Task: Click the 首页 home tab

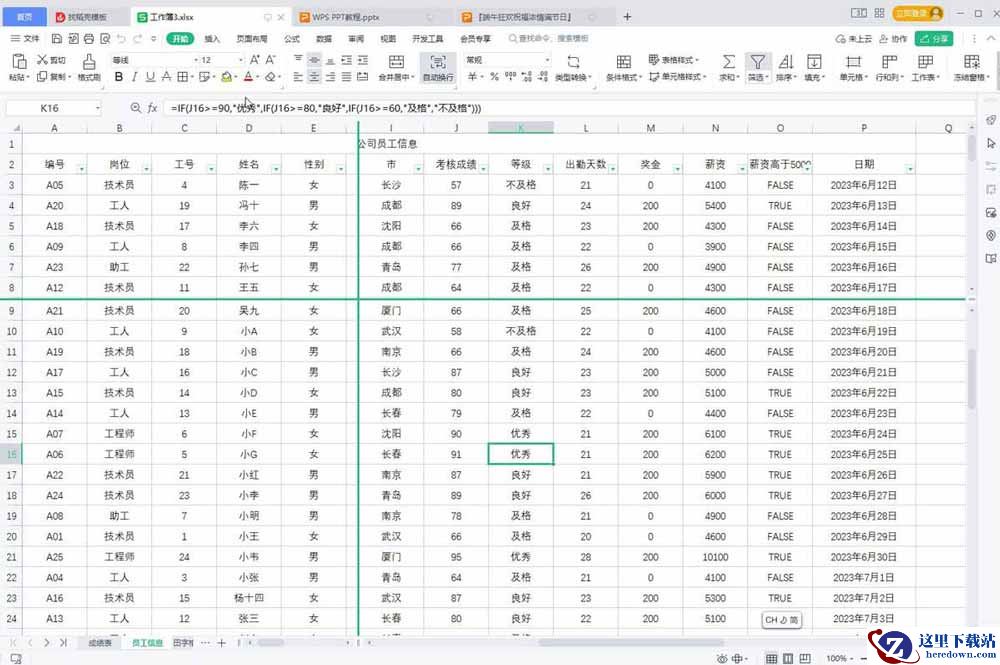Action: coord(24,17)
